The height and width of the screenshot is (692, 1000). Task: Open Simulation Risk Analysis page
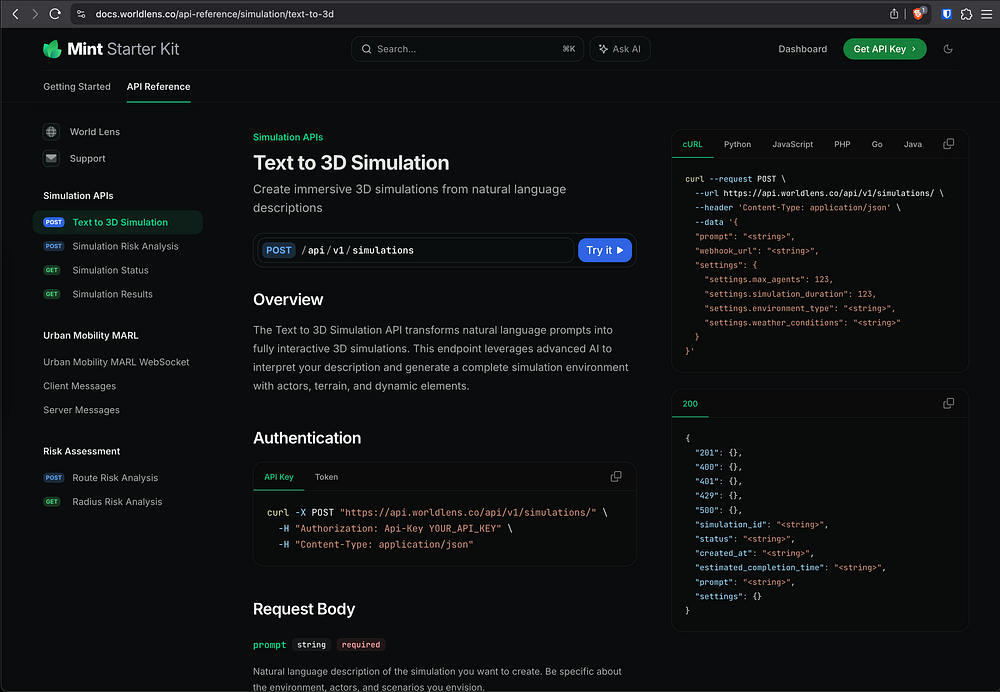coord(125,246)
